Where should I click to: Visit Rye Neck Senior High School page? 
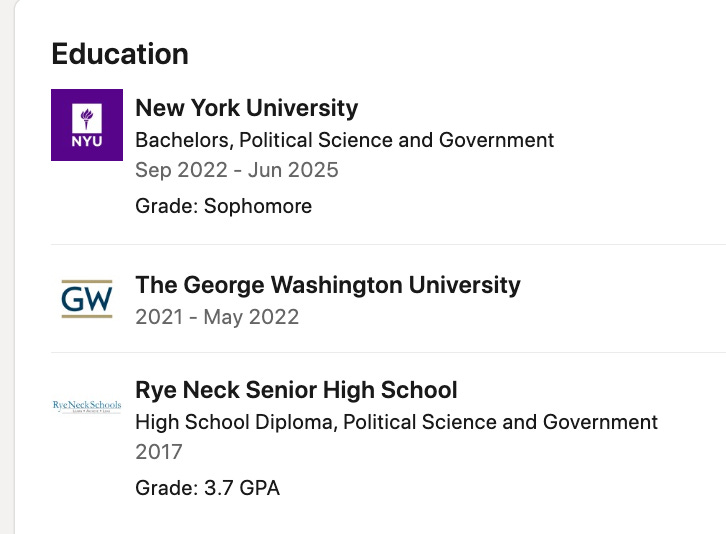296,389
